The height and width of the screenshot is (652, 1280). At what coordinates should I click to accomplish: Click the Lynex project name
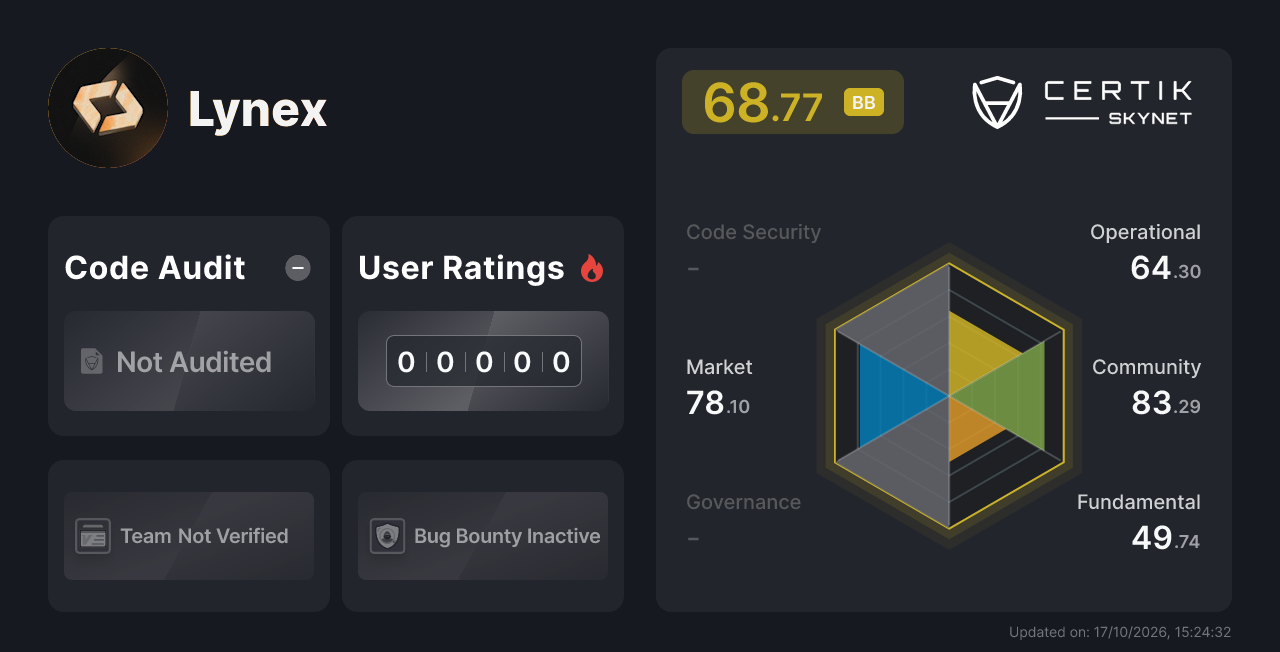tap(258, 109)
